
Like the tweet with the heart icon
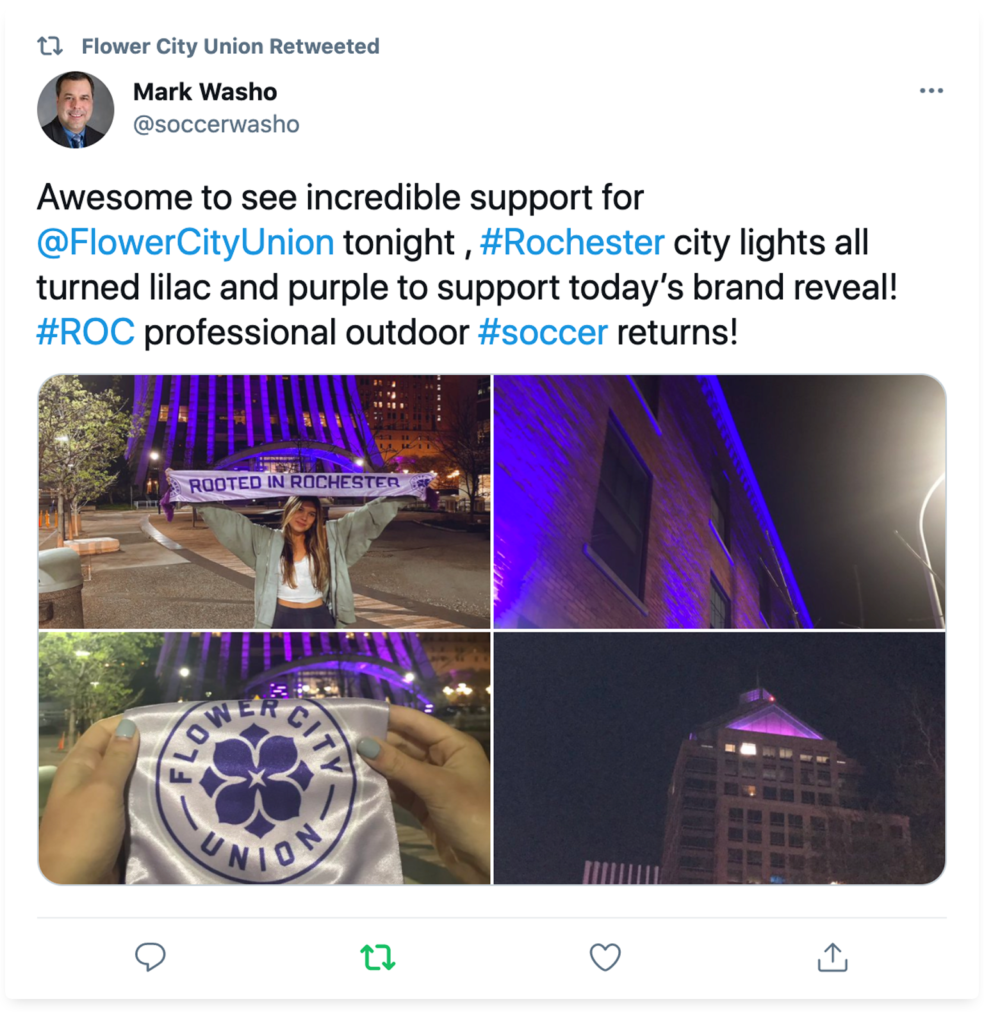[x=605, y=957]
